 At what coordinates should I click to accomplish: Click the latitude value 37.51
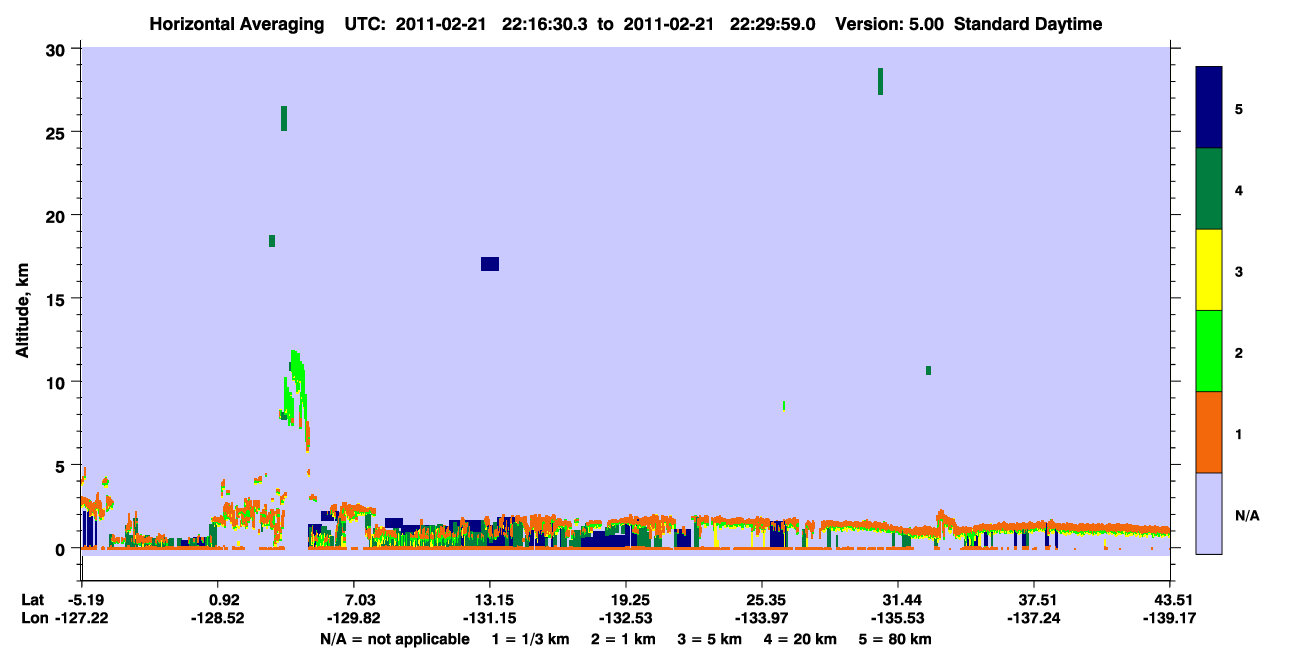point(1034,600)
